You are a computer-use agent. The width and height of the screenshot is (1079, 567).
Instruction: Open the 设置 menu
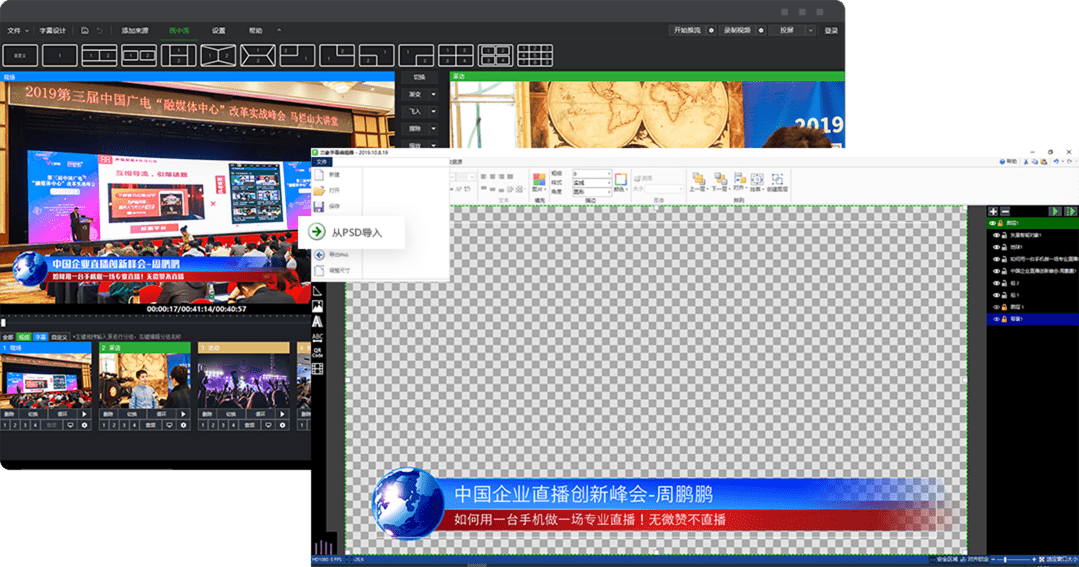[x=218, y=31]
